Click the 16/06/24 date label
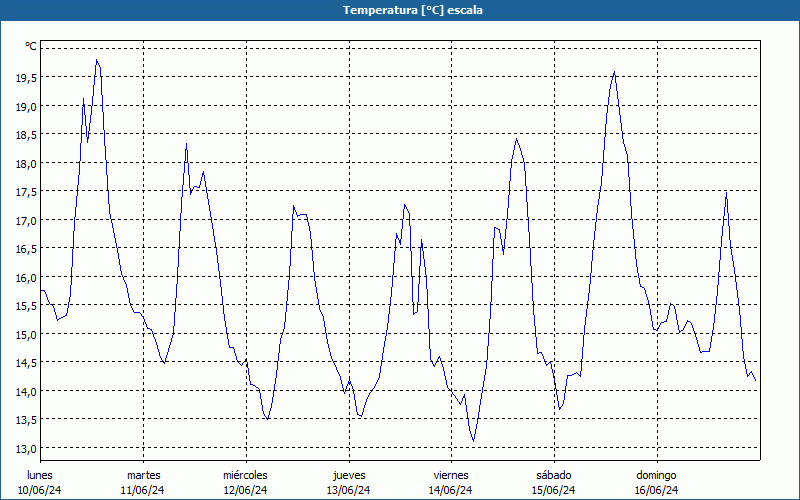 click(657, 490)
